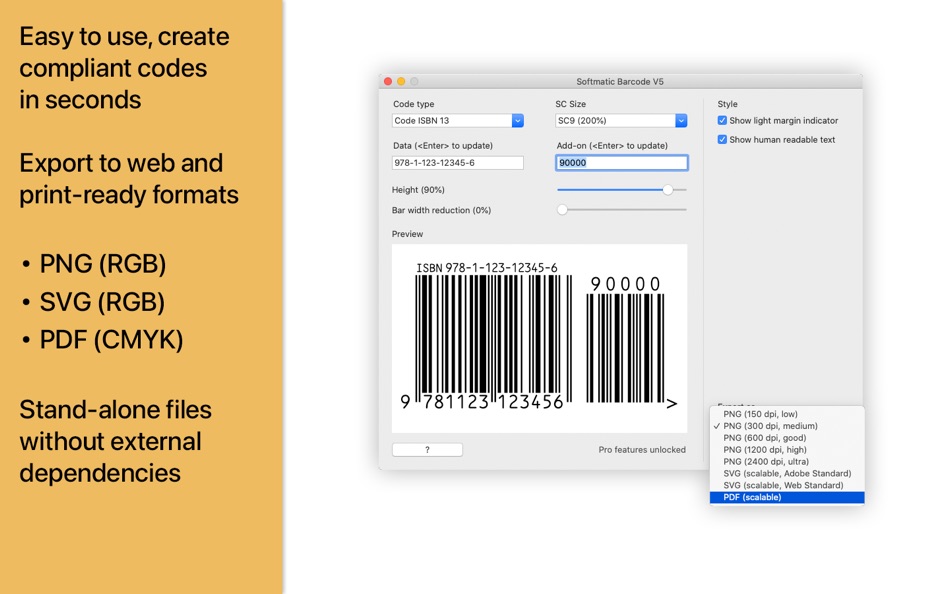Click the Softmatic Barcode V5 title bar text
This screenshot has height=594, width=950.
pyautogui.click(x=620, y=81)
